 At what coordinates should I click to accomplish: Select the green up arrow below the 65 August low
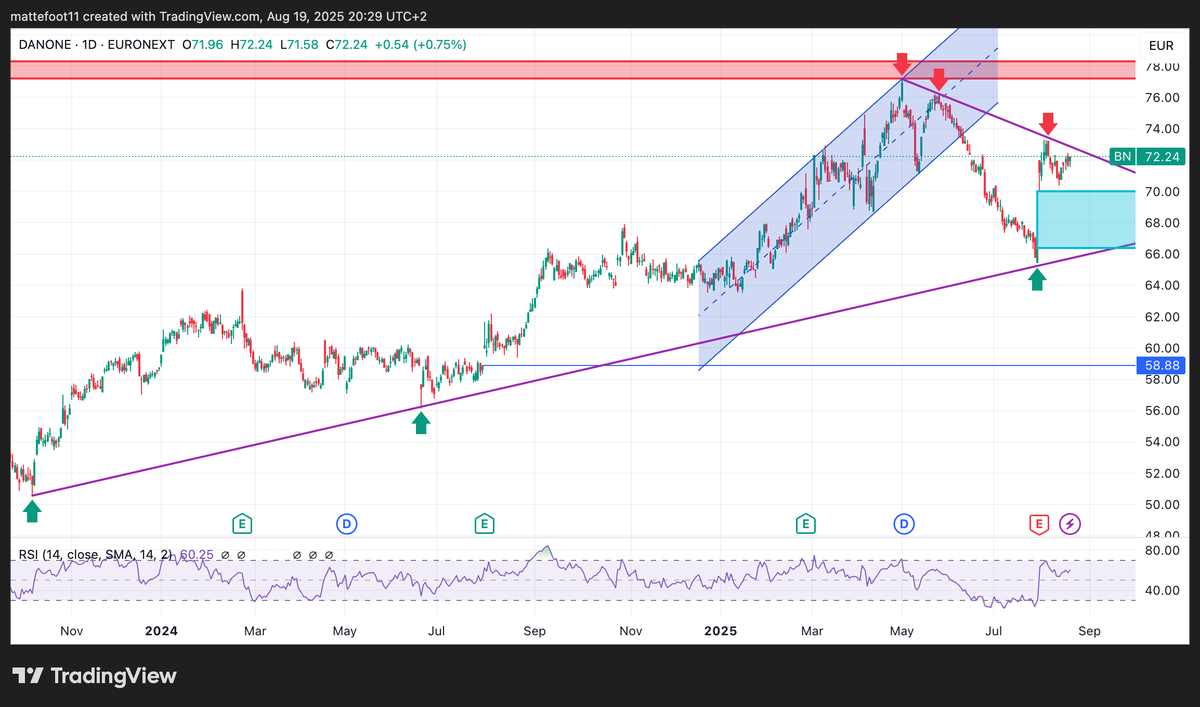(x=1037, y=279)
